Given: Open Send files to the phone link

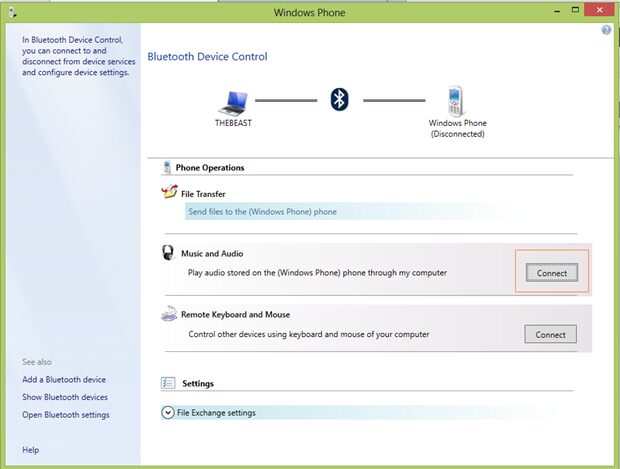Looking at the screenshot, I should (263, 212).
